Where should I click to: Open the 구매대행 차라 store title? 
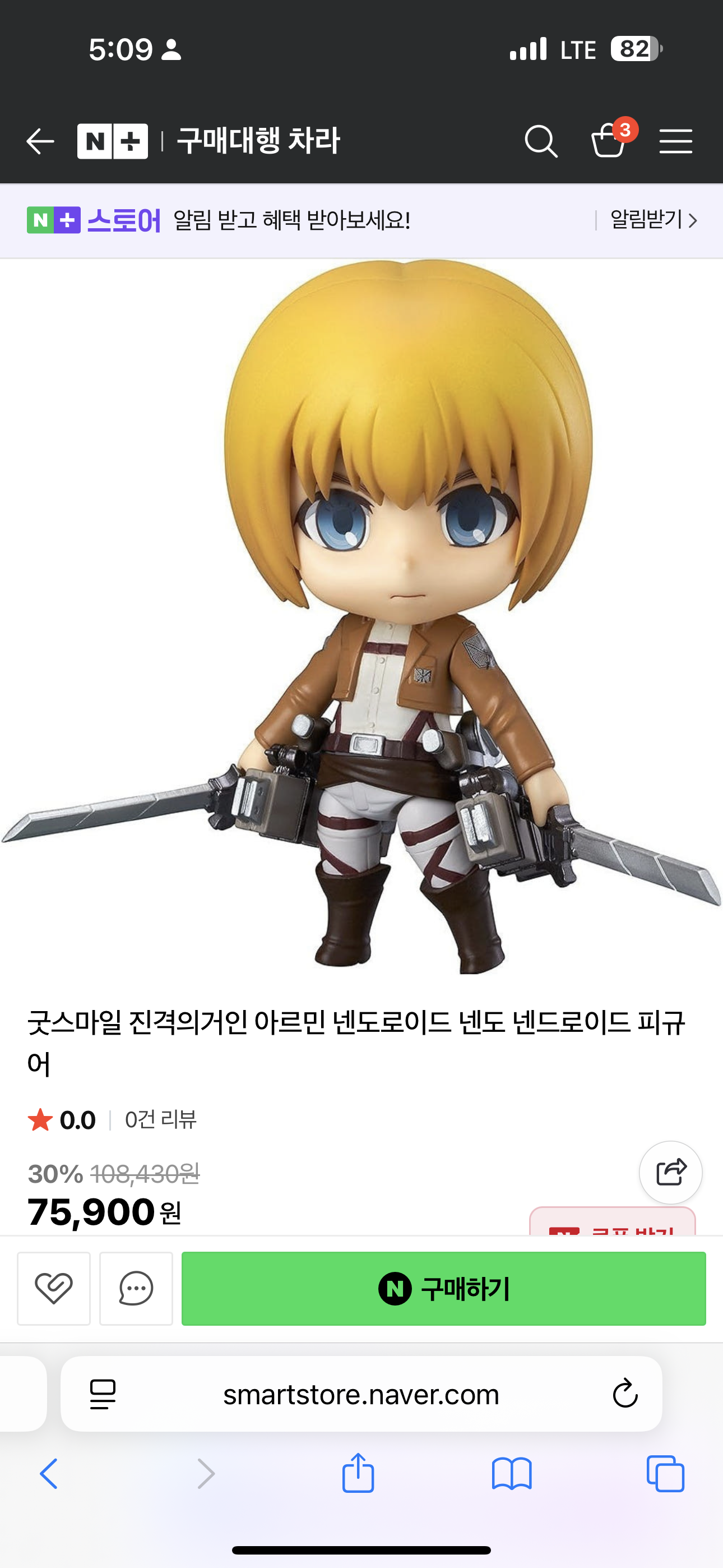click(258, 141)
